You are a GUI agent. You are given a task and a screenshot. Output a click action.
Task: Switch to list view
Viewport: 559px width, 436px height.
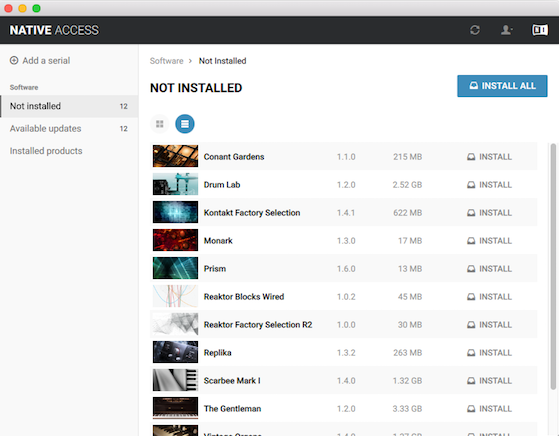point(185,124)
